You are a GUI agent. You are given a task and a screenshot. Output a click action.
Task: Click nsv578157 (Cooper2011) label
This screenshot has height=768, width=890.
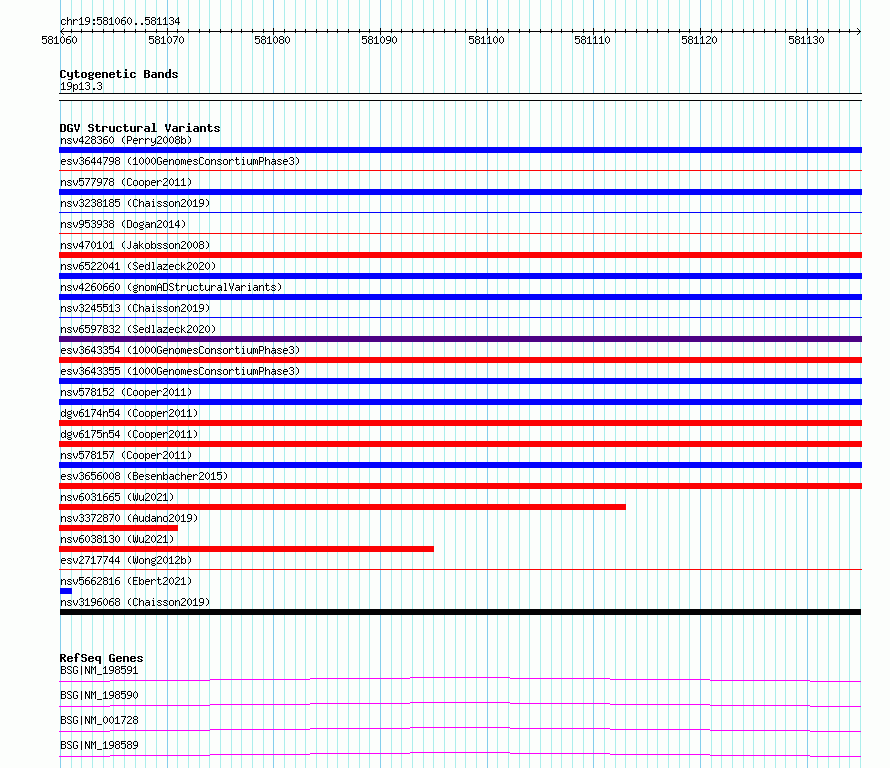[x=126, y=455]
